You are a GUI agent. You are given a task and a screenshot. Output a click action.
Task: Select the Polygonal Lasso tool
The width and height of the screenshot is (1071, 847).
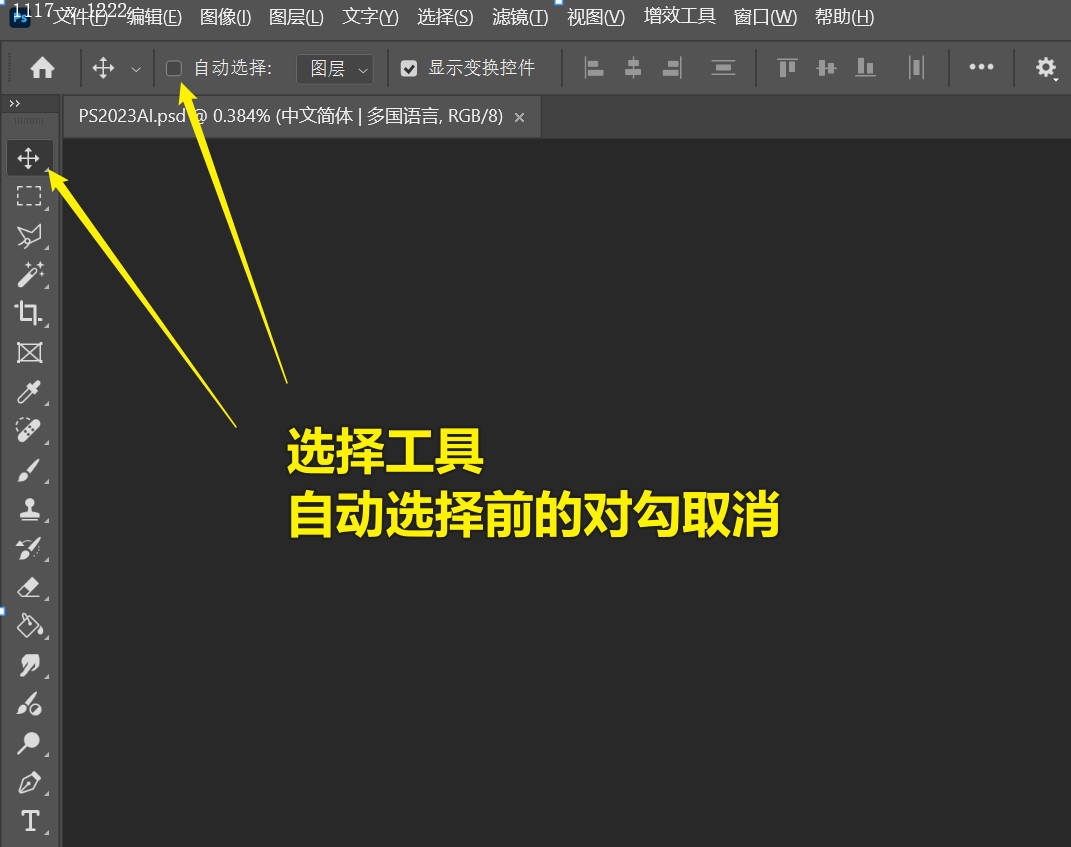tap(29, 236)
